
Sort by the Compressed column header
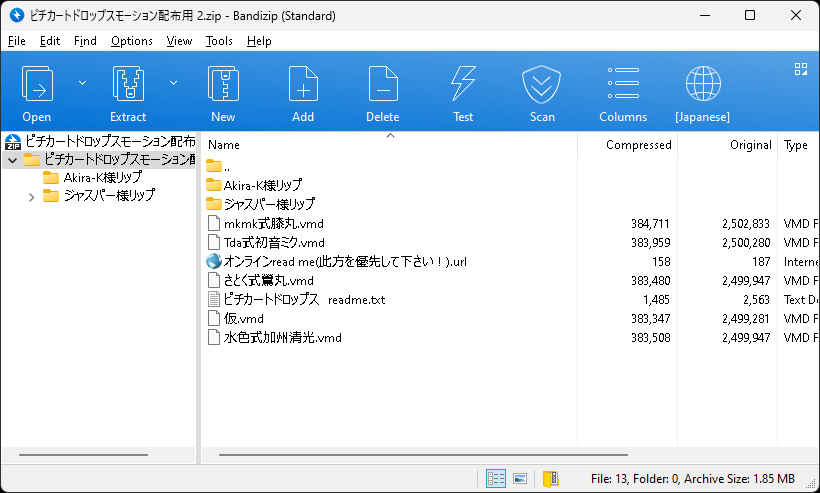pyautogui.click(x=628, y=145)
